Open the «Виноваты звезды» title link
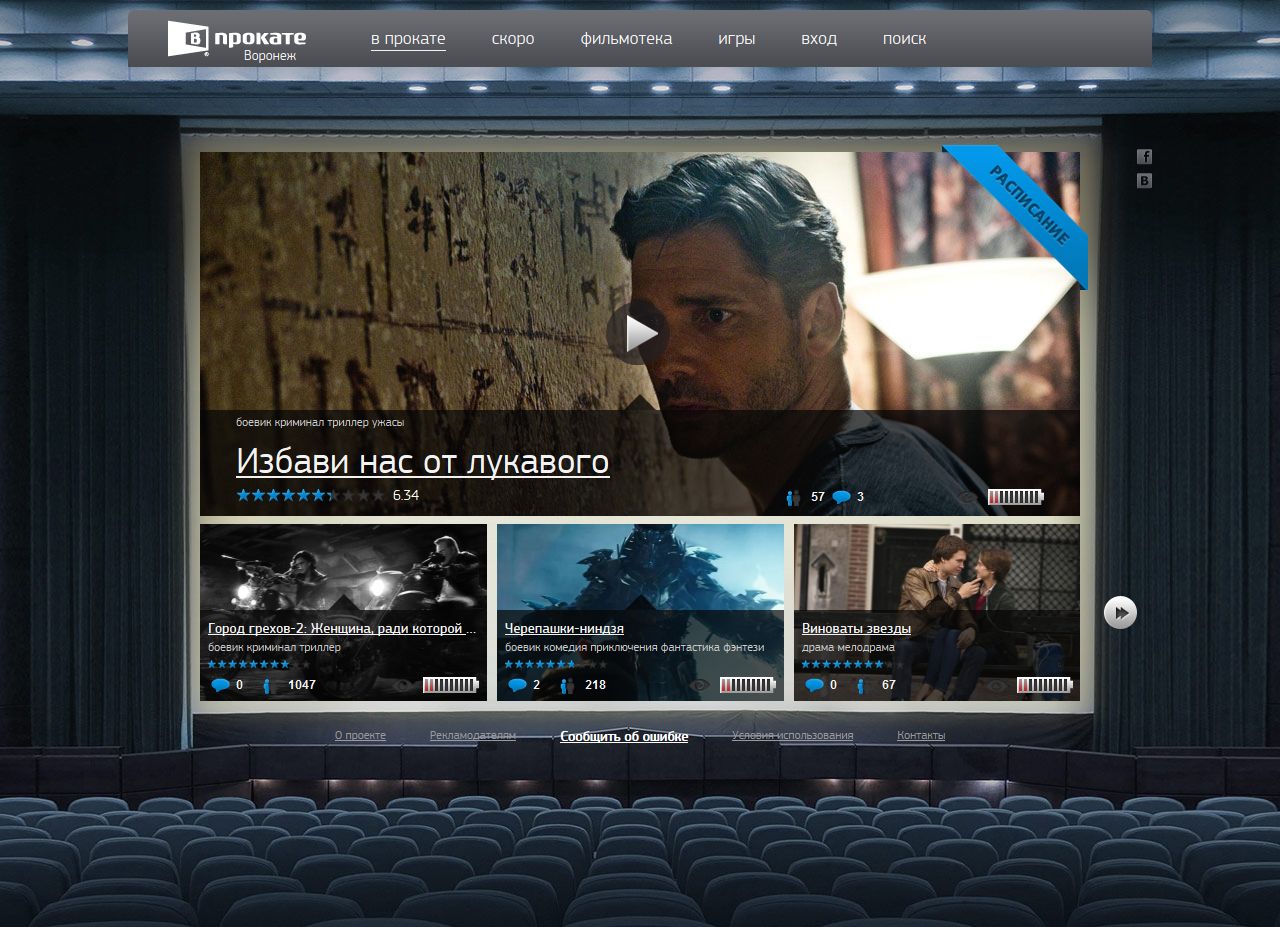The height and width of the screenshot is (927, 1280). pyautogui.click(x=856, y=629)
